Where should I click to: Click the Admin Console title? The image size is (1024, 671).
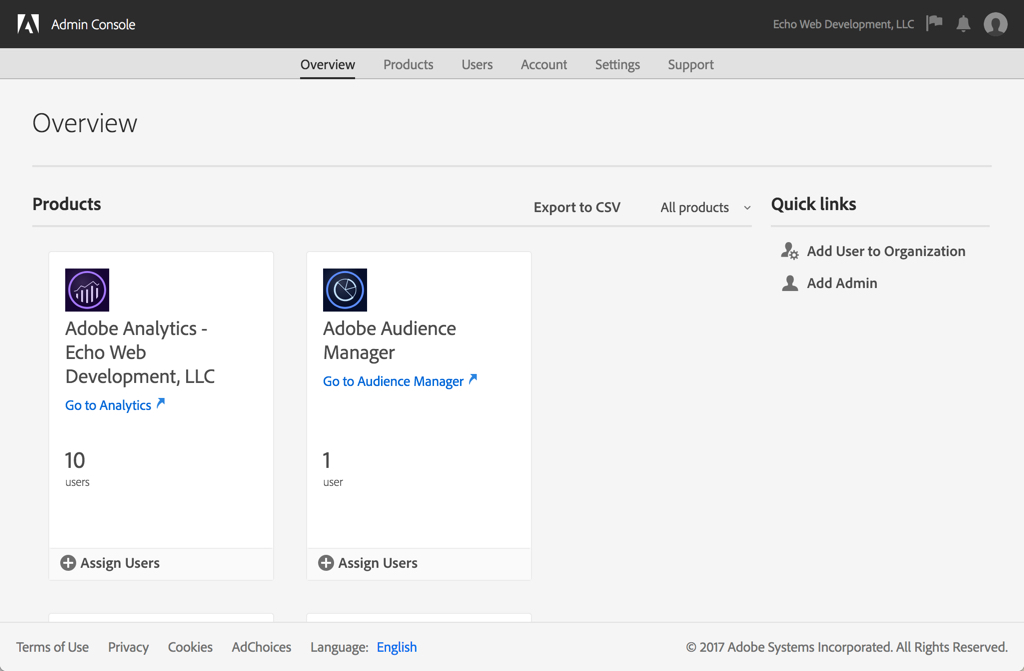coord(93,24)
